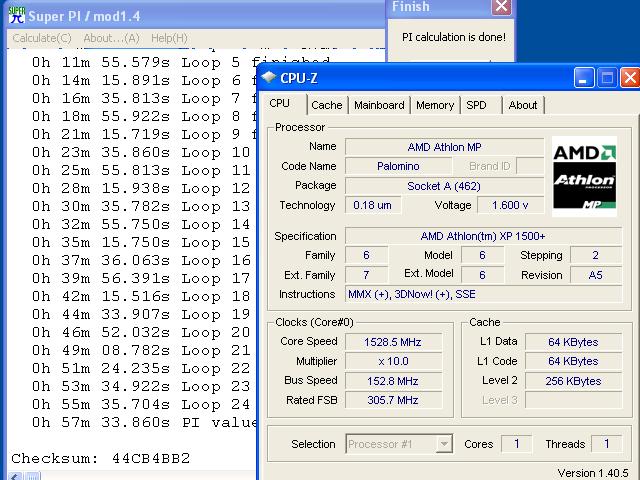Image resolution: width=640 pixels, height=480 pixels.
Task: Click the Level 2 value 256 KBytes
Action: click(x=573, y=381)
